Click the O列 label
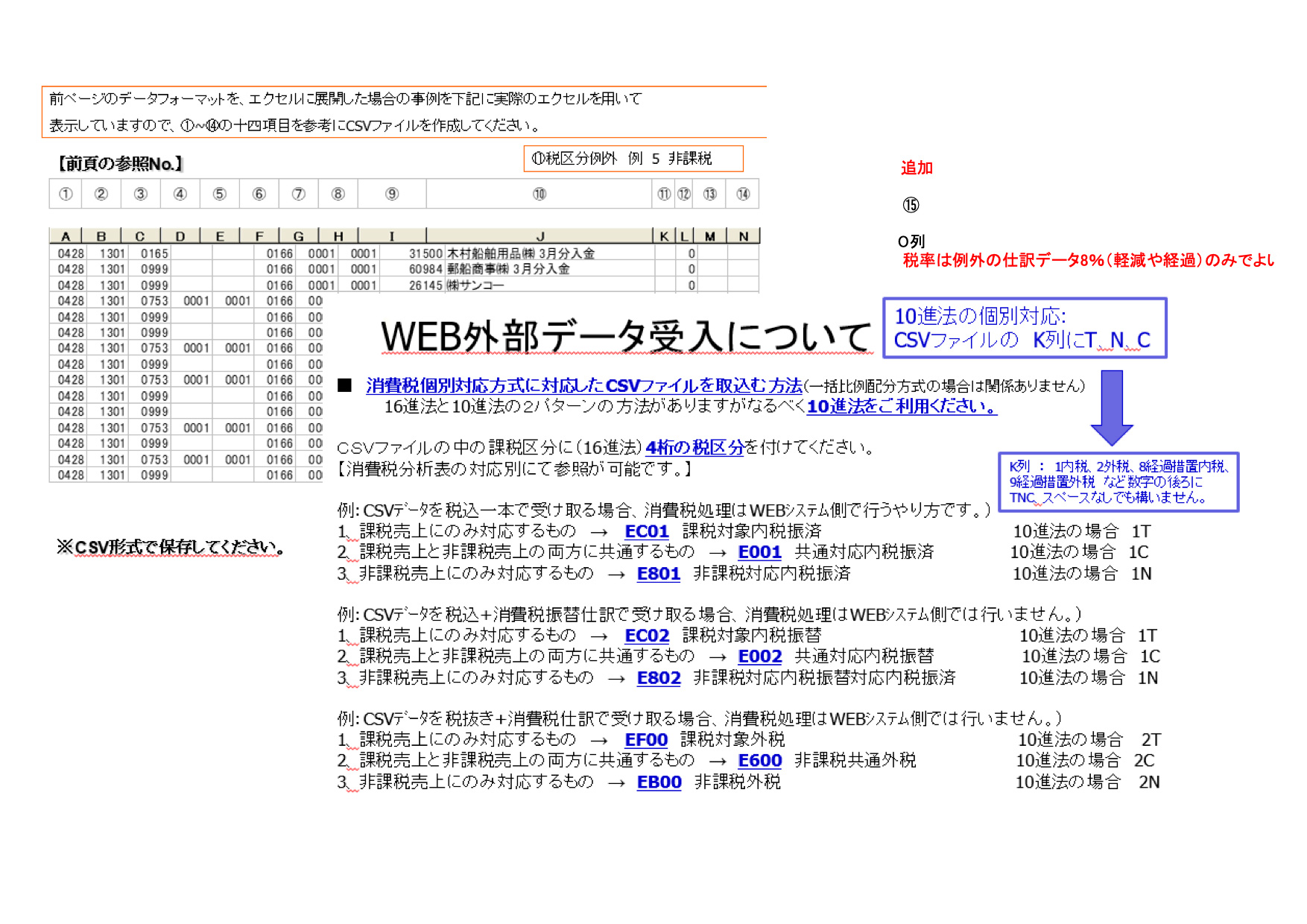The height and width of the screenshot is (924, 1307). [x=911, y=241]
